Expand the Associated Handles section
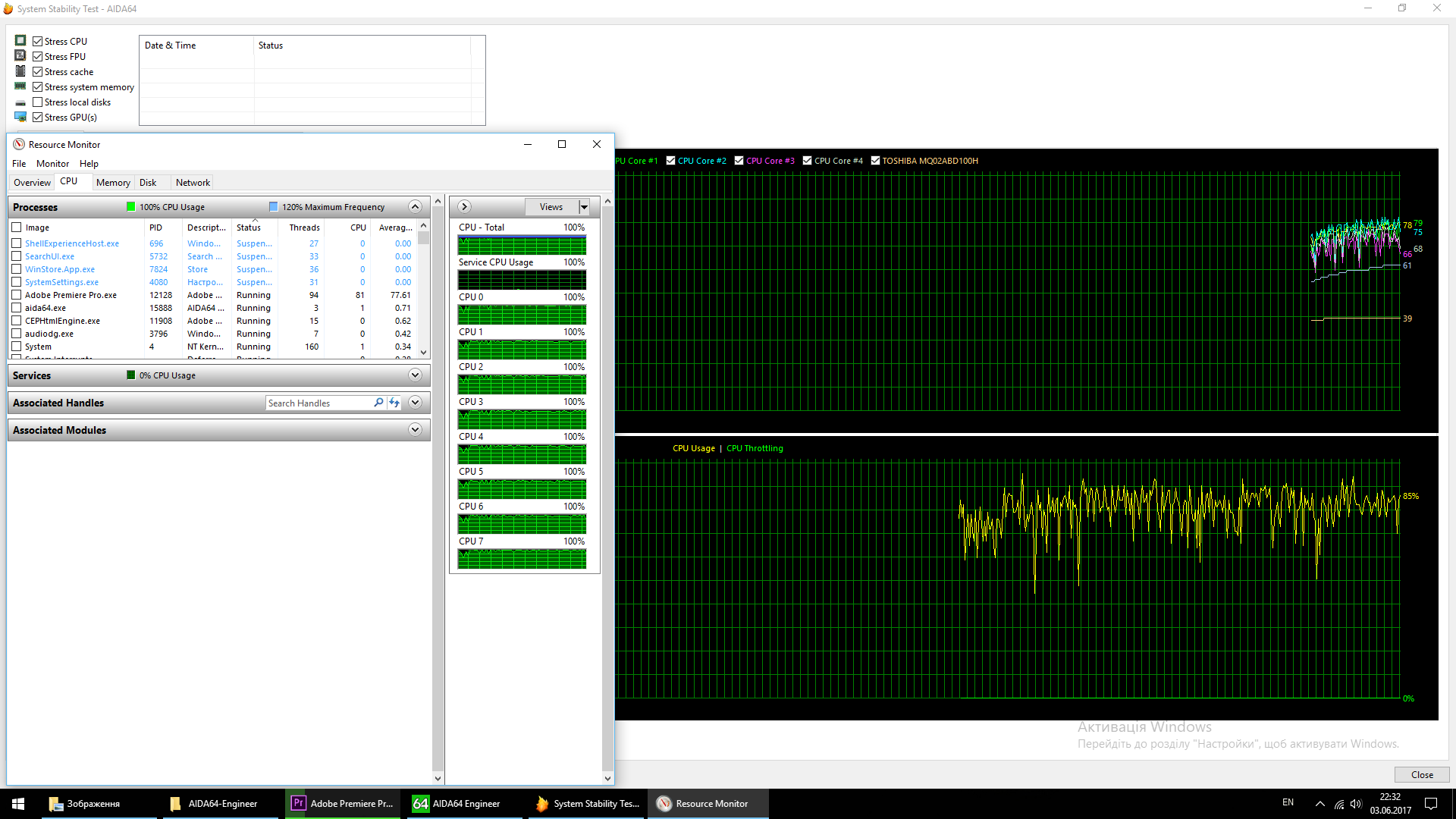The image size is (1456, 819). click(415, 402)
